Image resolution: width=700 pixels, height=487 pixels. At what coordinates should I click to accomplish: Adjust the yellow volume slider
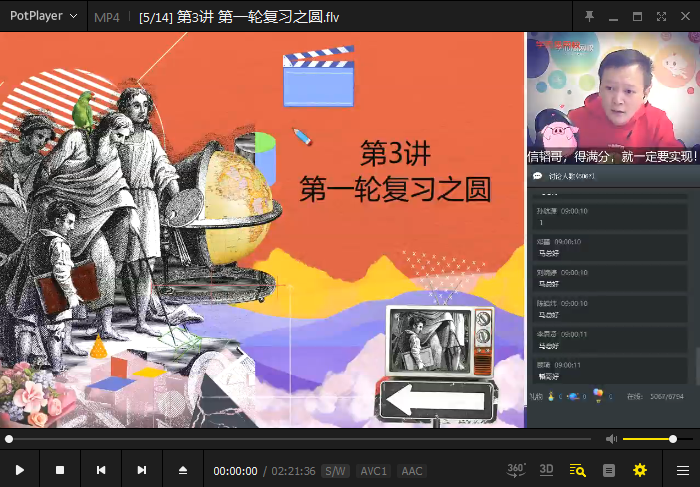[x=650, y=439]
